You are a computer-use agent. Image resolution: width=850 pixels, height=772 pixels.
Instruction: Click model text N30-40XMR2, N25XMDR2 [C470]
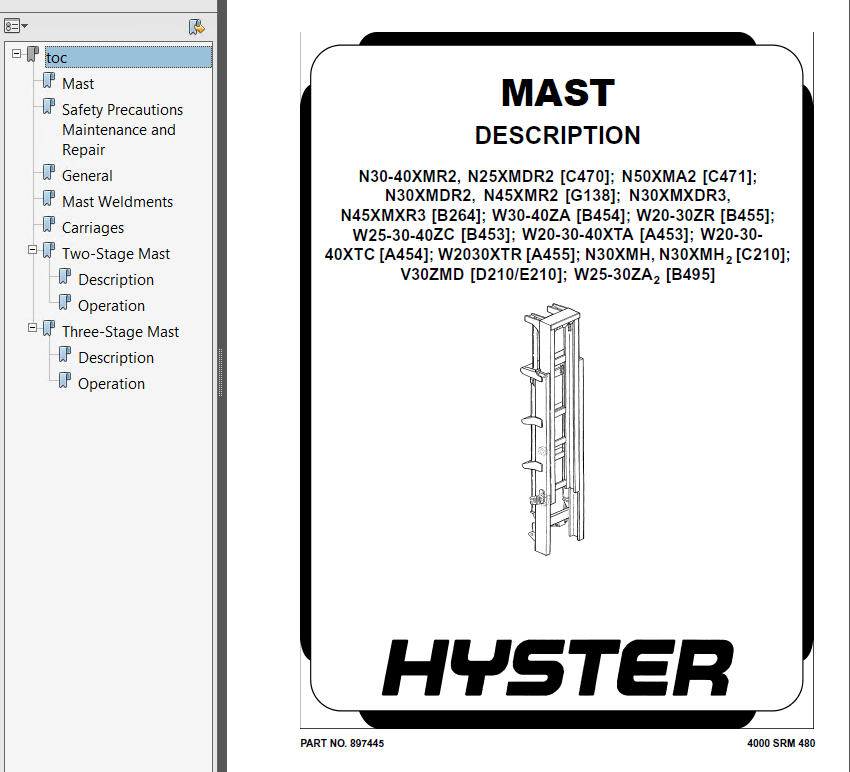(486, 176)
